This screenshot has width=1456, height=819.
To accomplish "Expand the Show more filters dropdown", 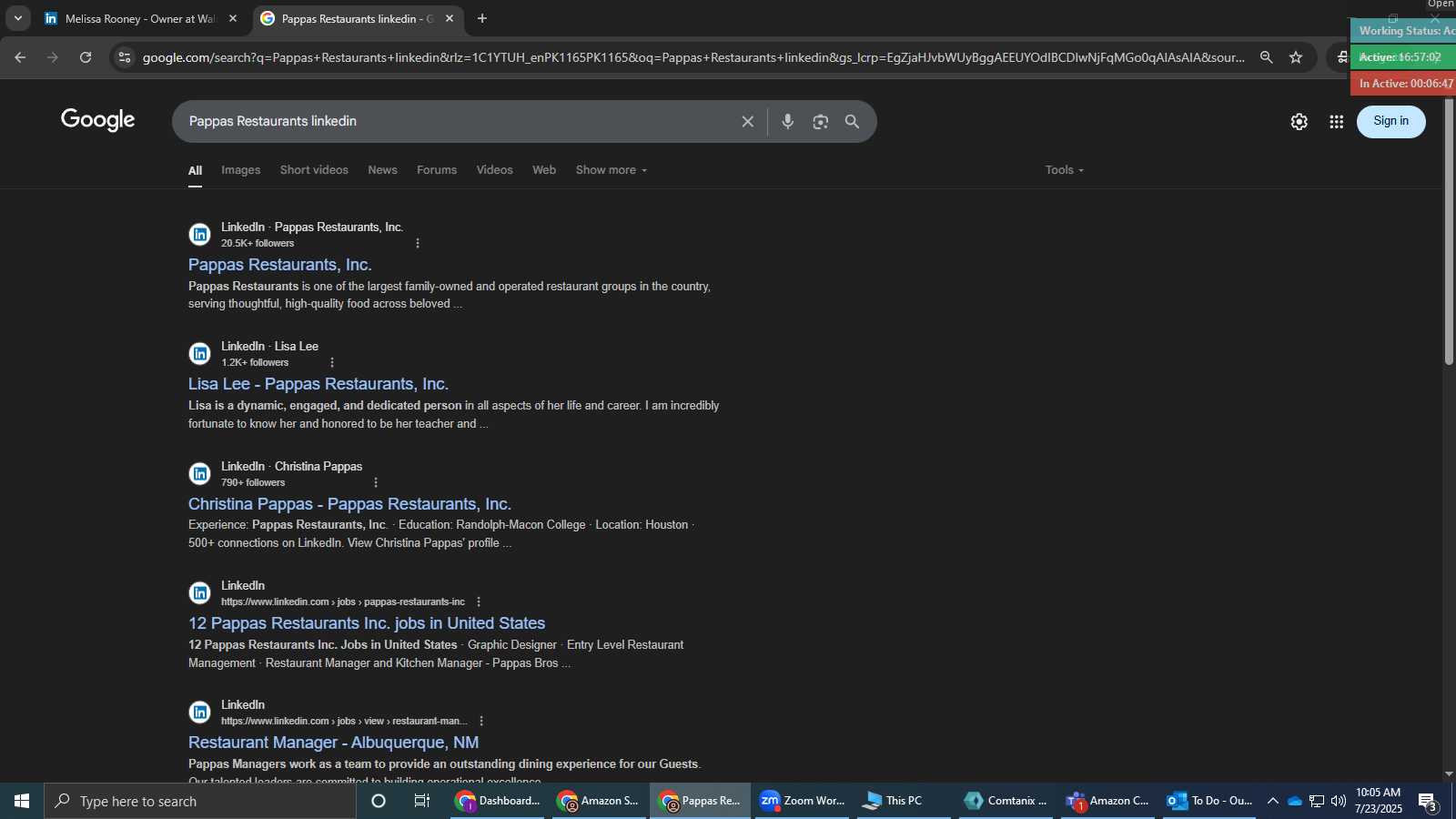I will [x=612, y=170].
